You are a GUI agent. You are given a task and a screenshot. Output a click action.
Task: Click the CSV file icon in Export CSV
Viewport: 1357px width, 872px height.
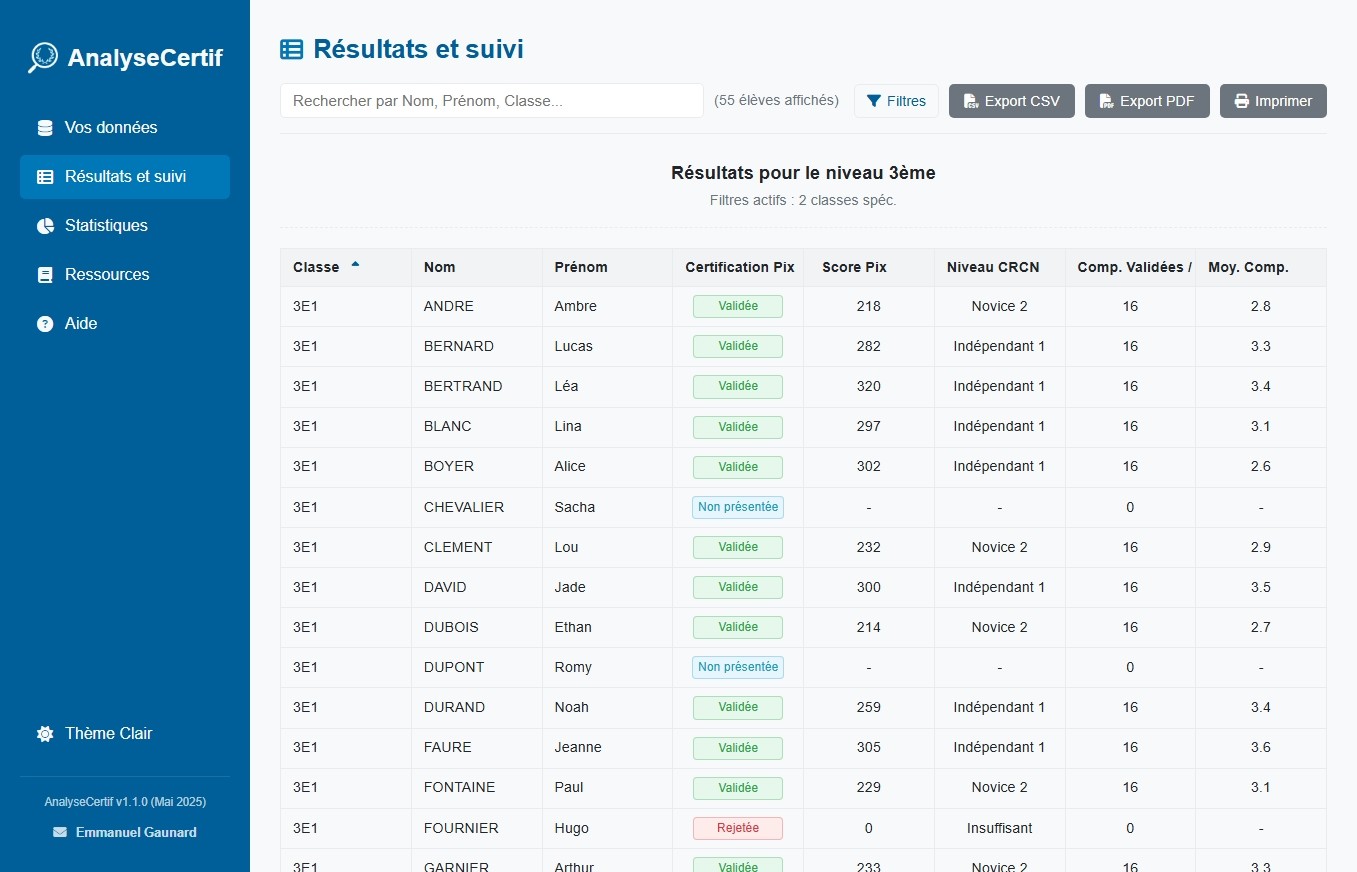(x=970, y=101)
